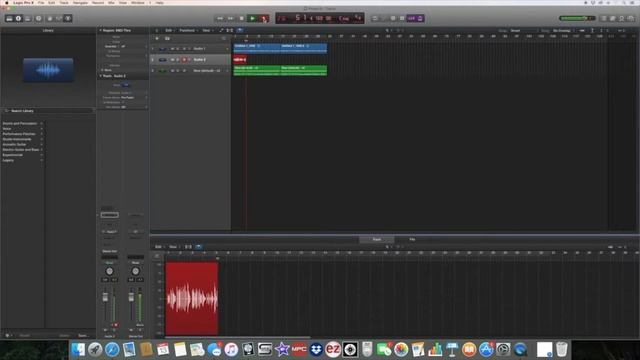Select Acoustic Guitar library category
Screen dimensions: 640x360
[15, 144]
